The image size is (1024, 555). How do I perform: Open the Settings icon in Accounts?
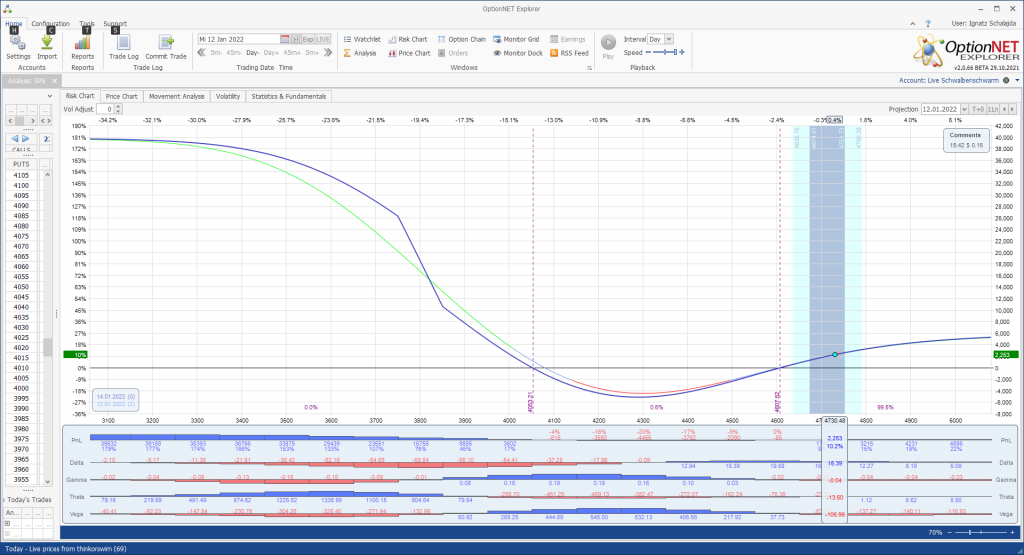(x=18, y=43)
